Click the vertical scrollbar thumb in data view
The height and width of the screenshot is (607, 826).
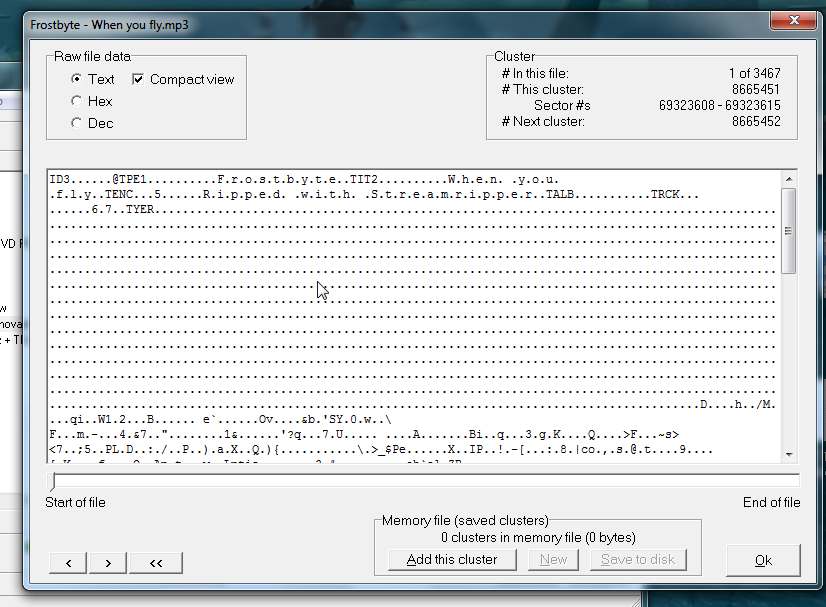point(789,231)
